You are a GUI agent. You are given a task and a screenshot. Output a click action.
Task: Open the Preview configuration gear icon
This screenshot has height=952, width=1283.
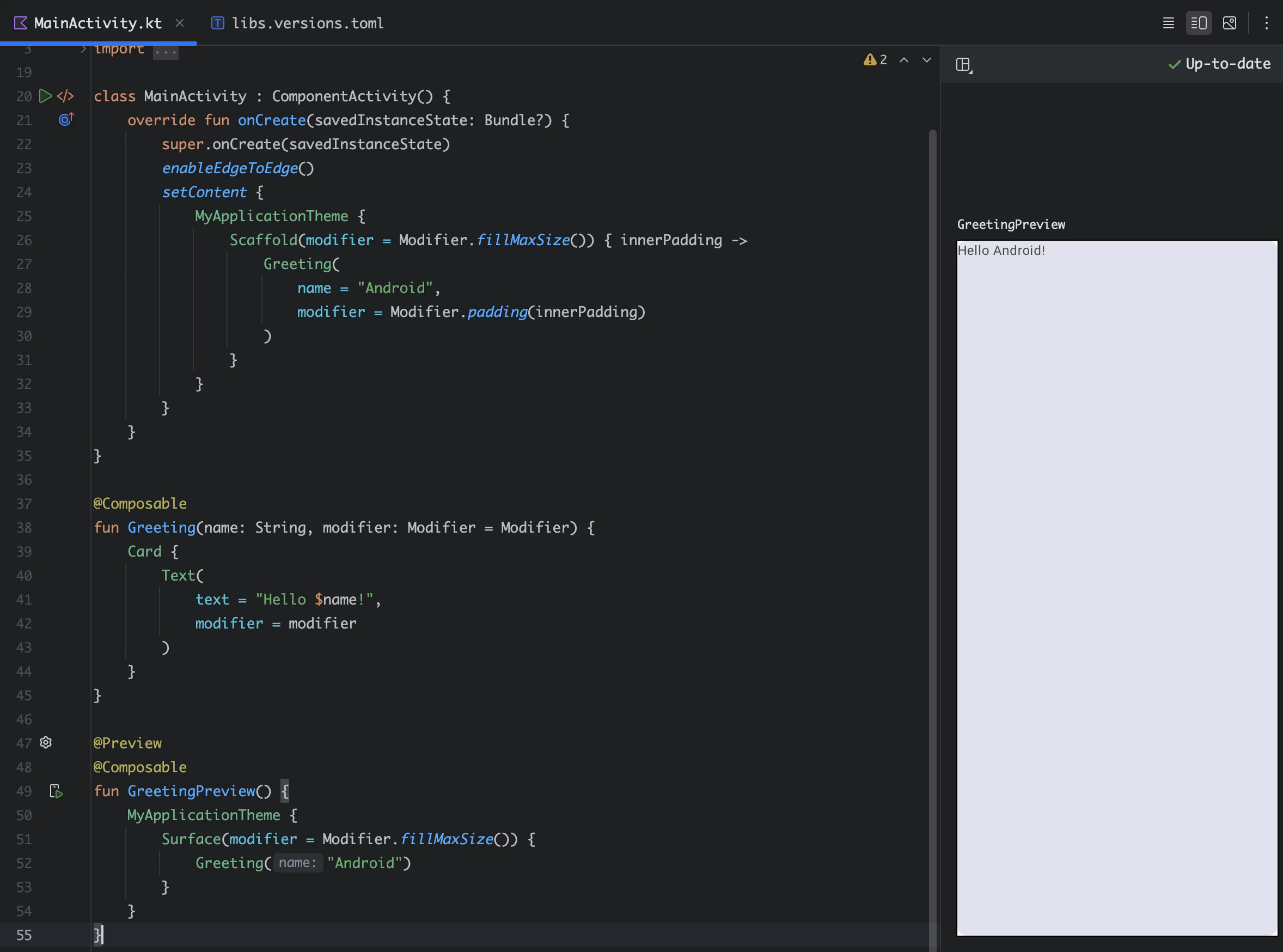pyautogui.click(x=46, y=742)
